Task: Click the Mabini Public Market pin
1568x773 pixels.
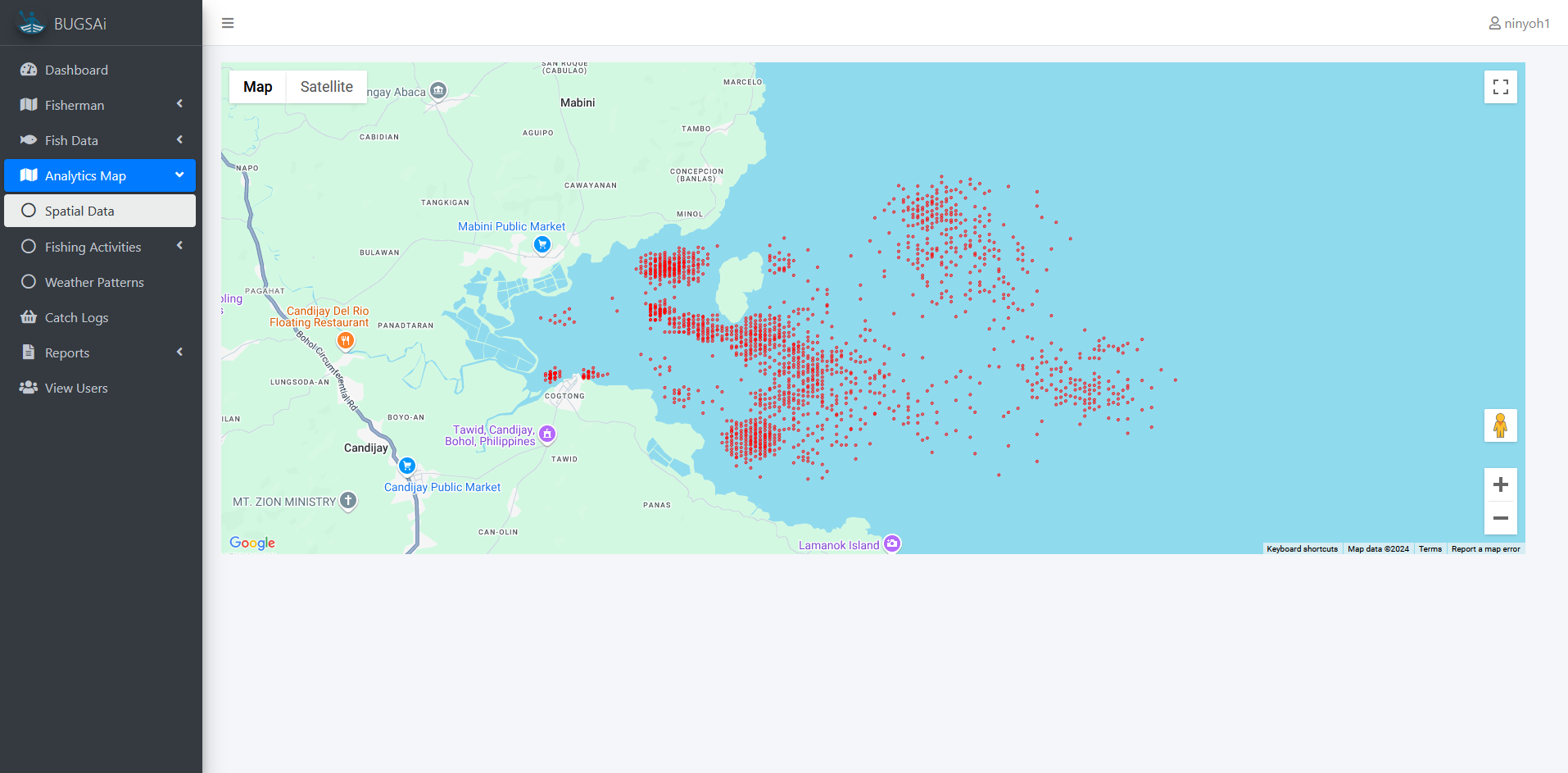Action: (542, 244)
